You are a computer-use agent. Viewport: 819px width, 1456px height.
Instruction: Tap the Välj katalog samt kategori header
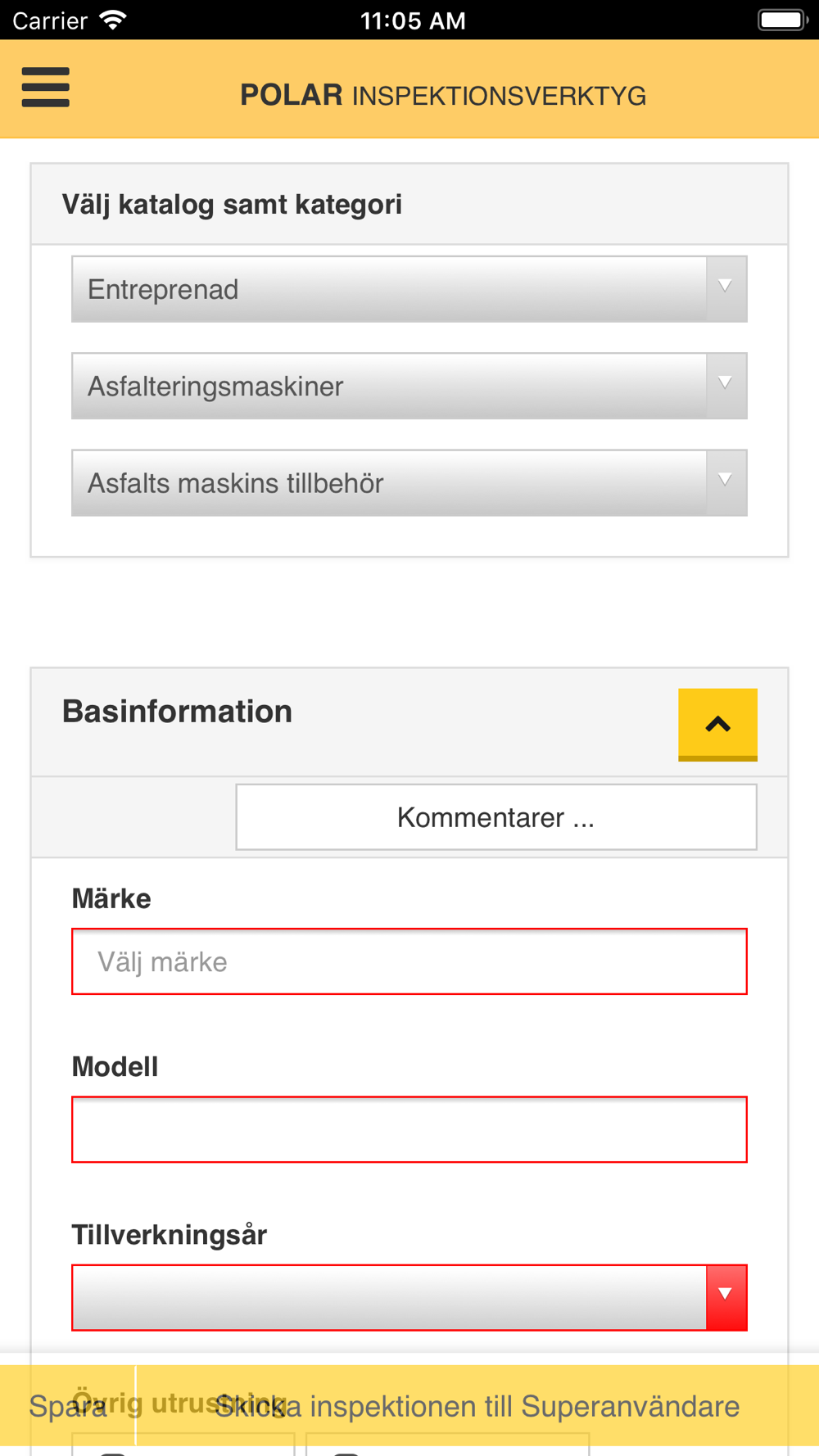tap(232, 204)
